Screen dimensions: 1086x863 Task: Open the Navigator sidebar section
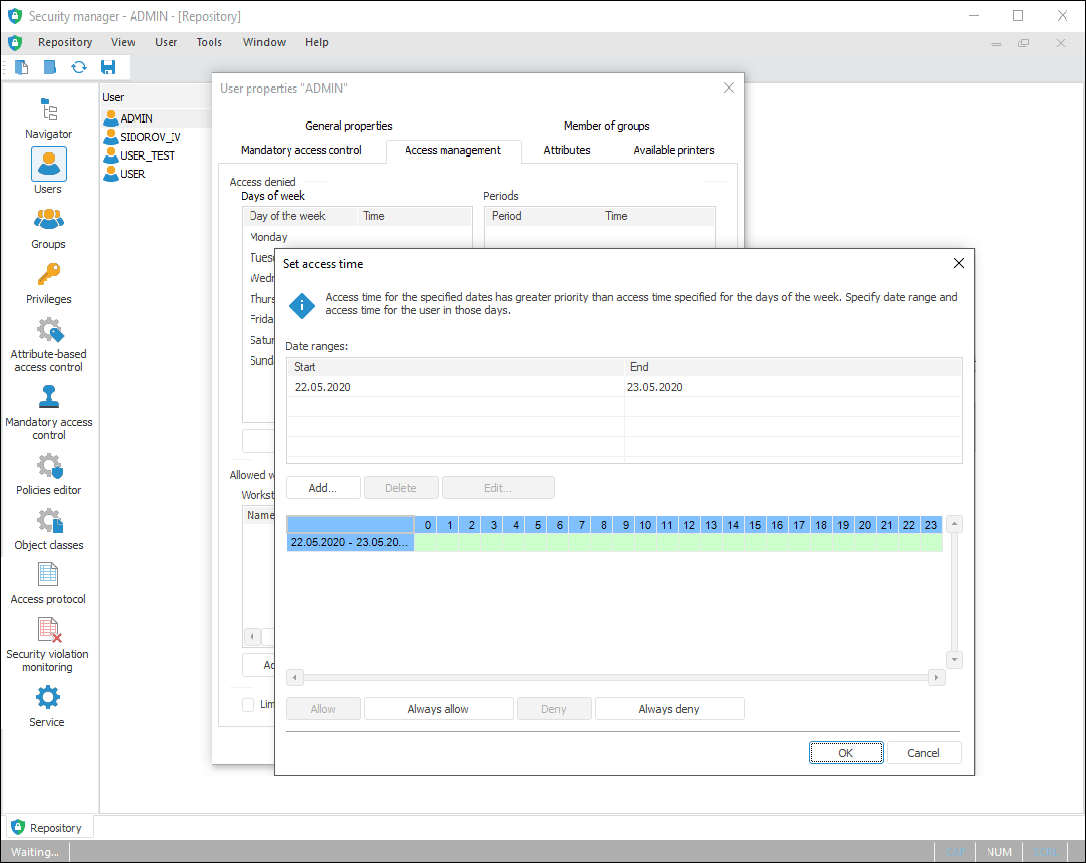click(48, 118)
